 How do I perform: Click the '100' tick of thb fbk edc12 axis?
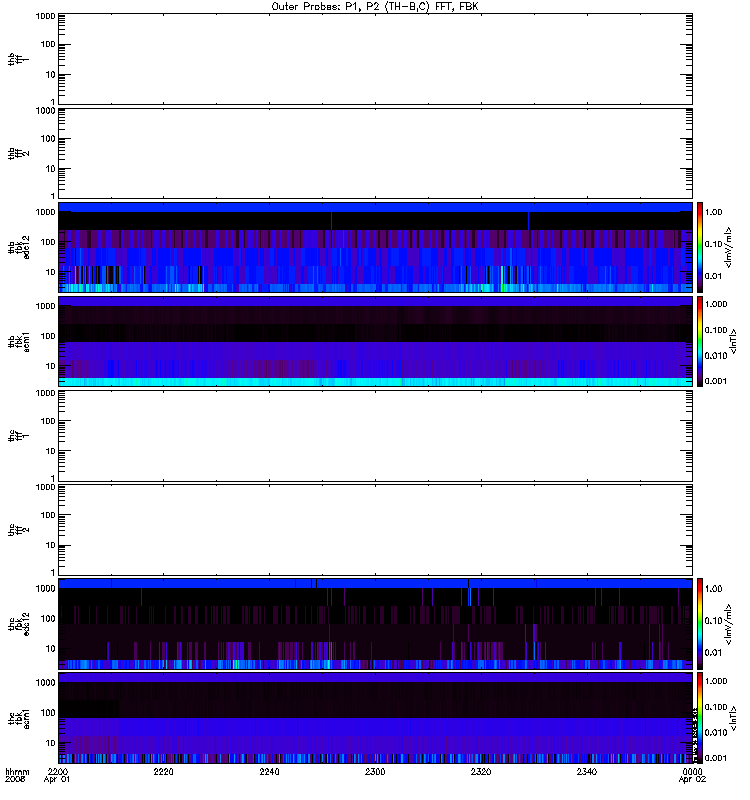point(48,242)
